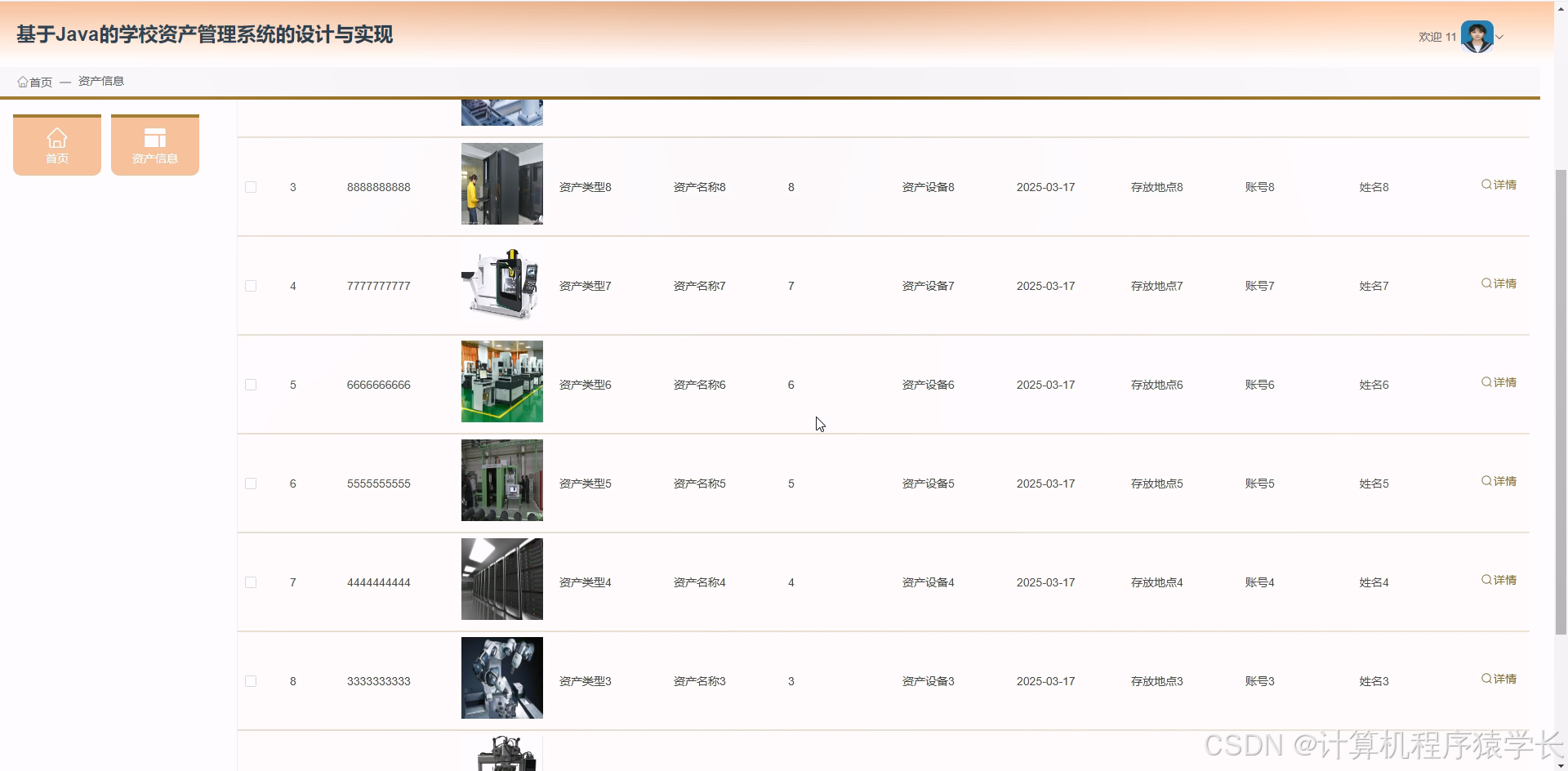The width and height of the screenshot is (1568, 771).
Task: Click asset number 6666666666
Action: (x=379, y=385)
